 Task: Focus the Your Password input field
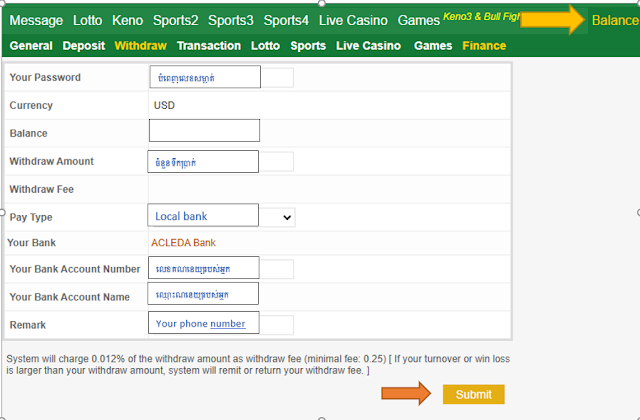click(x=204, y=78)
